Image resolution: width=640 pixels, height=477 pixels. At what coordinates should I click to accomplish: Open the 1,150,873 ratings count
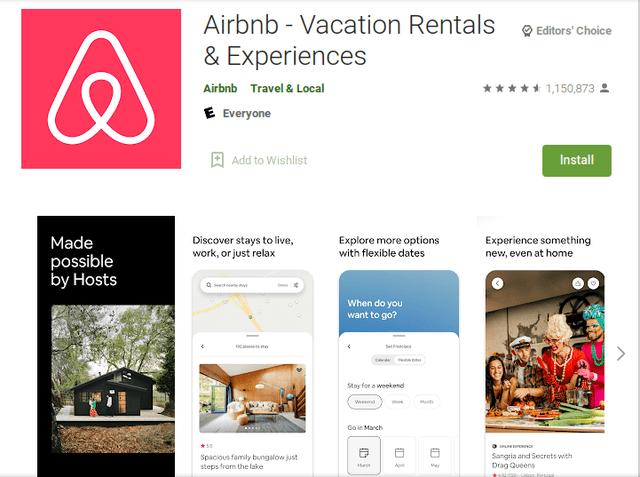pos(570,89)
